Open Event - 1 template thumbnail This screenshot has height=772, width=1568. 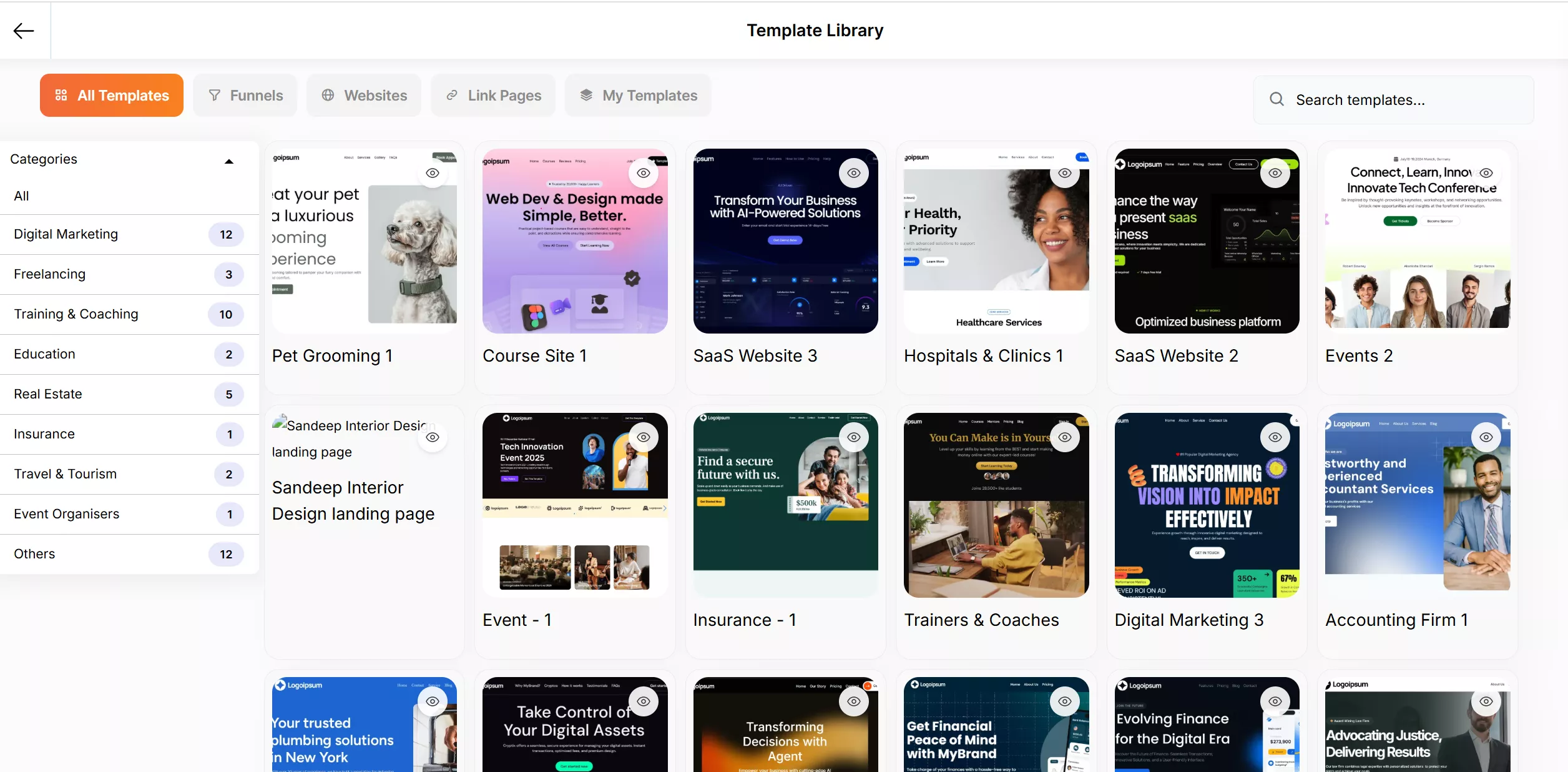575,505
